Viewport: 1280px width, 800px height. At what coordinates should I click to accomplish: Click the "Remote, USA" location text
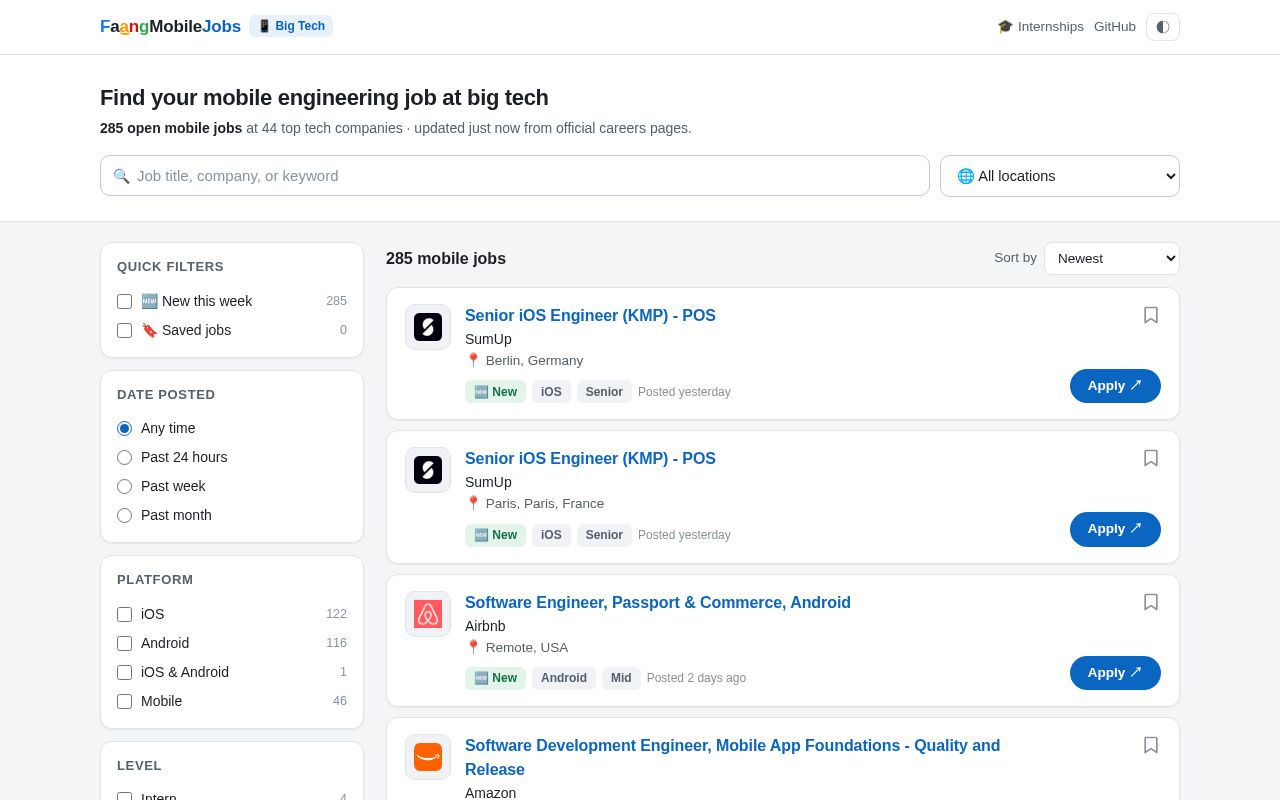coord(527,648)
